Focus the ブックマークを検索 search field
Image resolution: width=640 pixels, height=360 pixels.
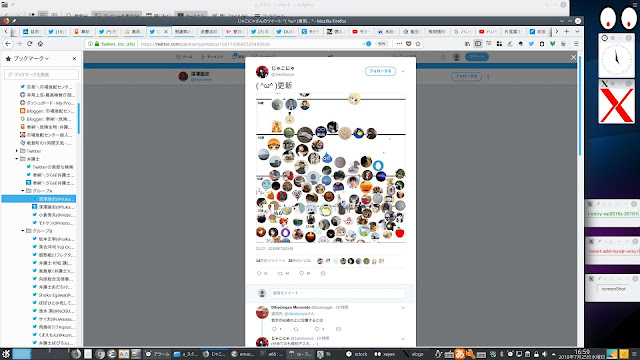point(41,74)
